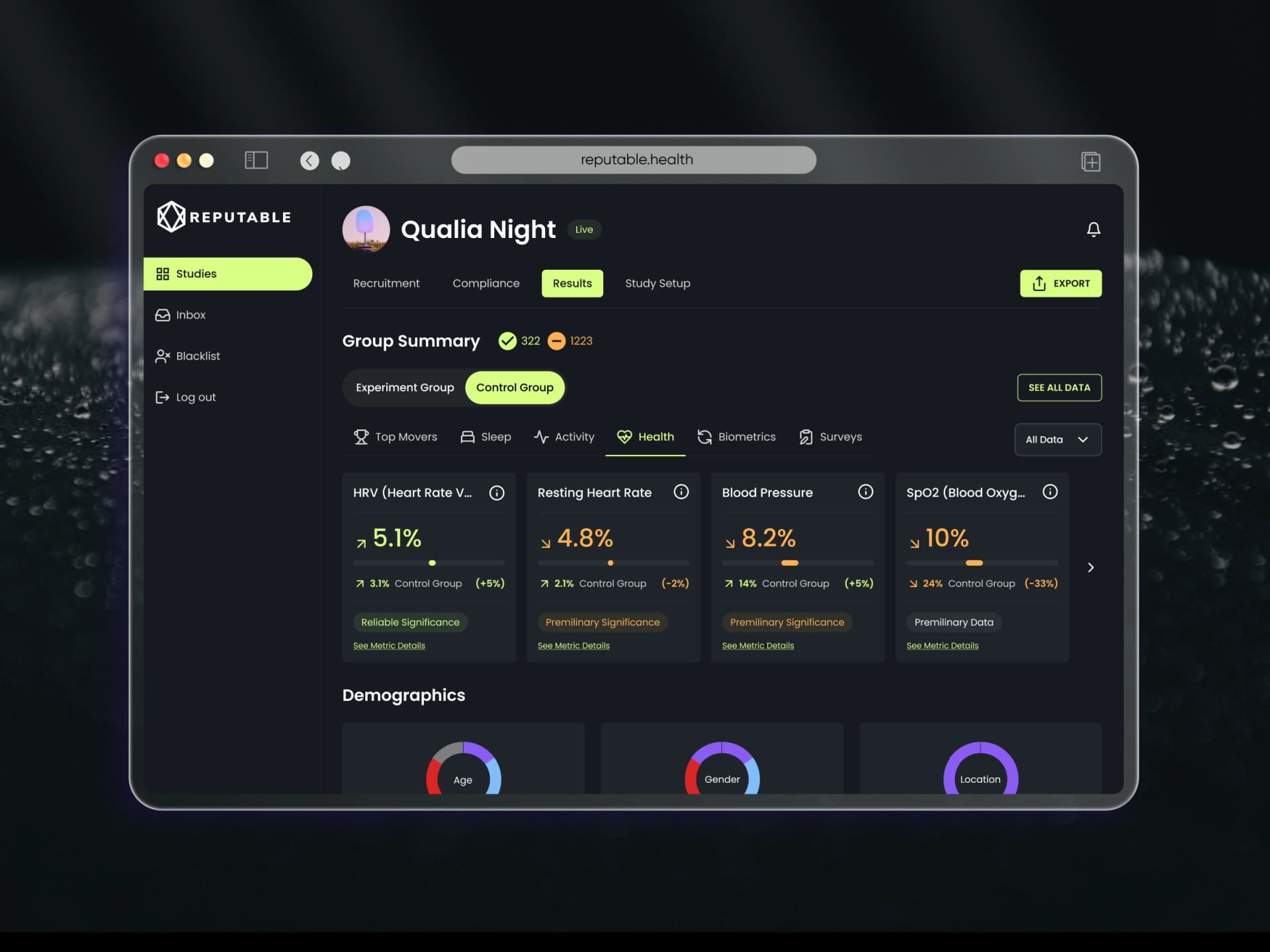The height and width of the screenshot is (952, 1270).
Task: Open Studies in sidebar
Action: point(228,274)
